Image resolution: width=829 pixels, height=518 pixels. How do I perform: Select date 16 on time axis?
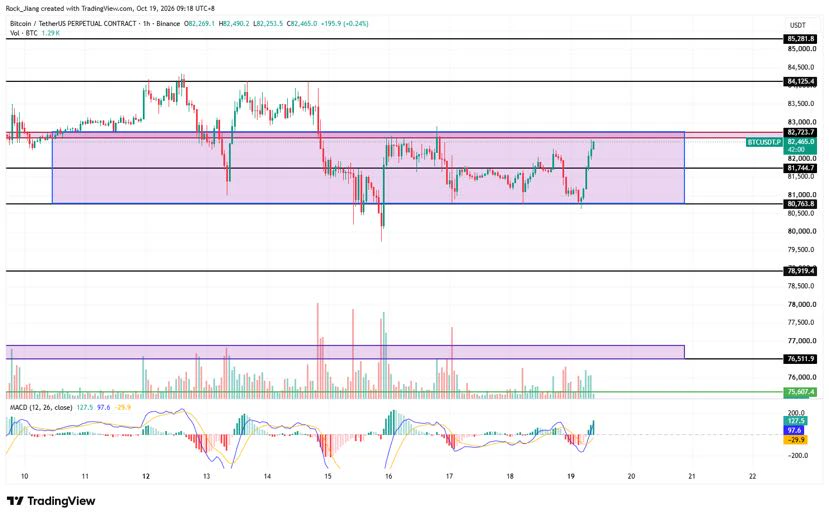click(x=389, y=476)
